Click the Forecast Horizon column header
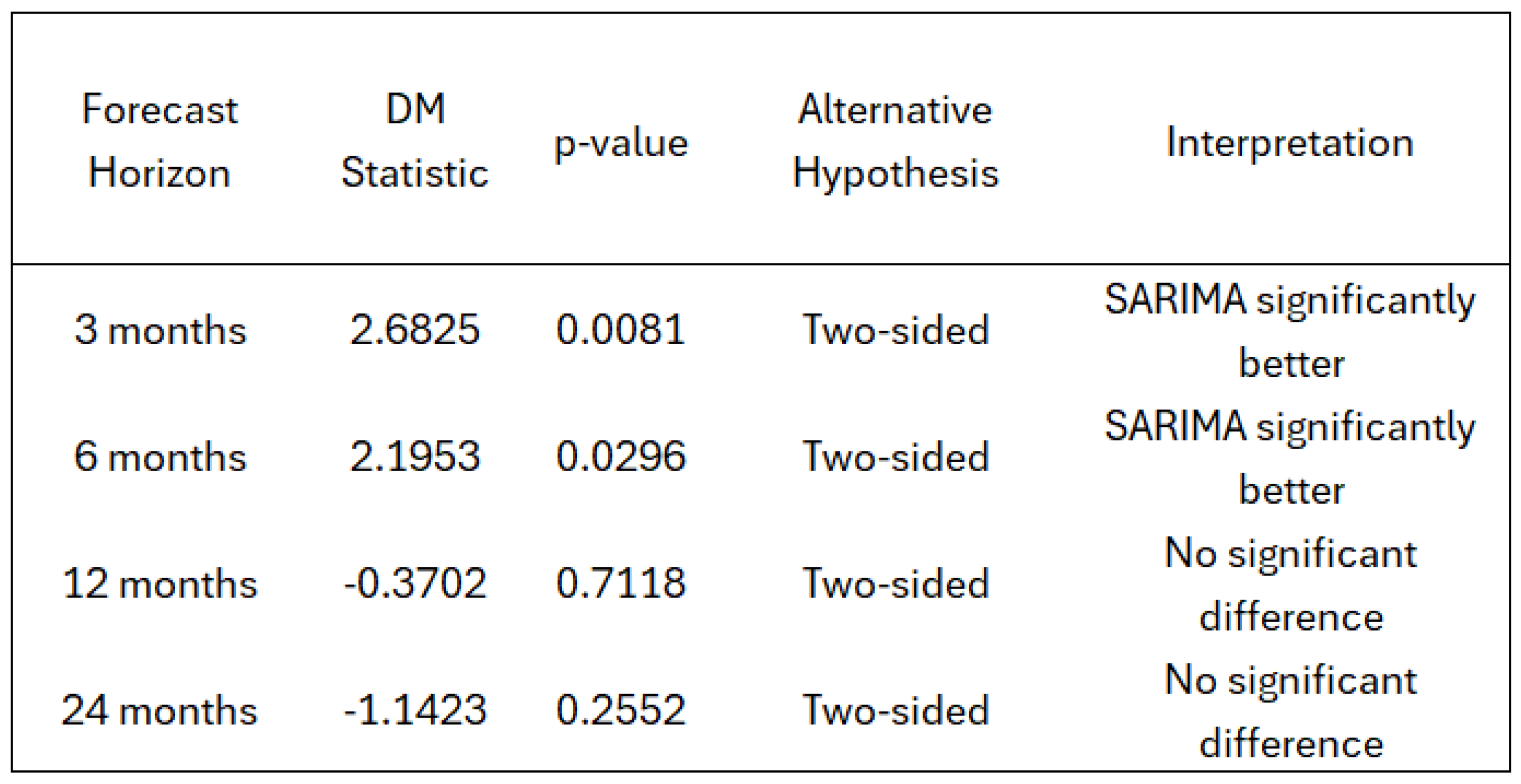The image size is (1521, 784). click(160, 141)
